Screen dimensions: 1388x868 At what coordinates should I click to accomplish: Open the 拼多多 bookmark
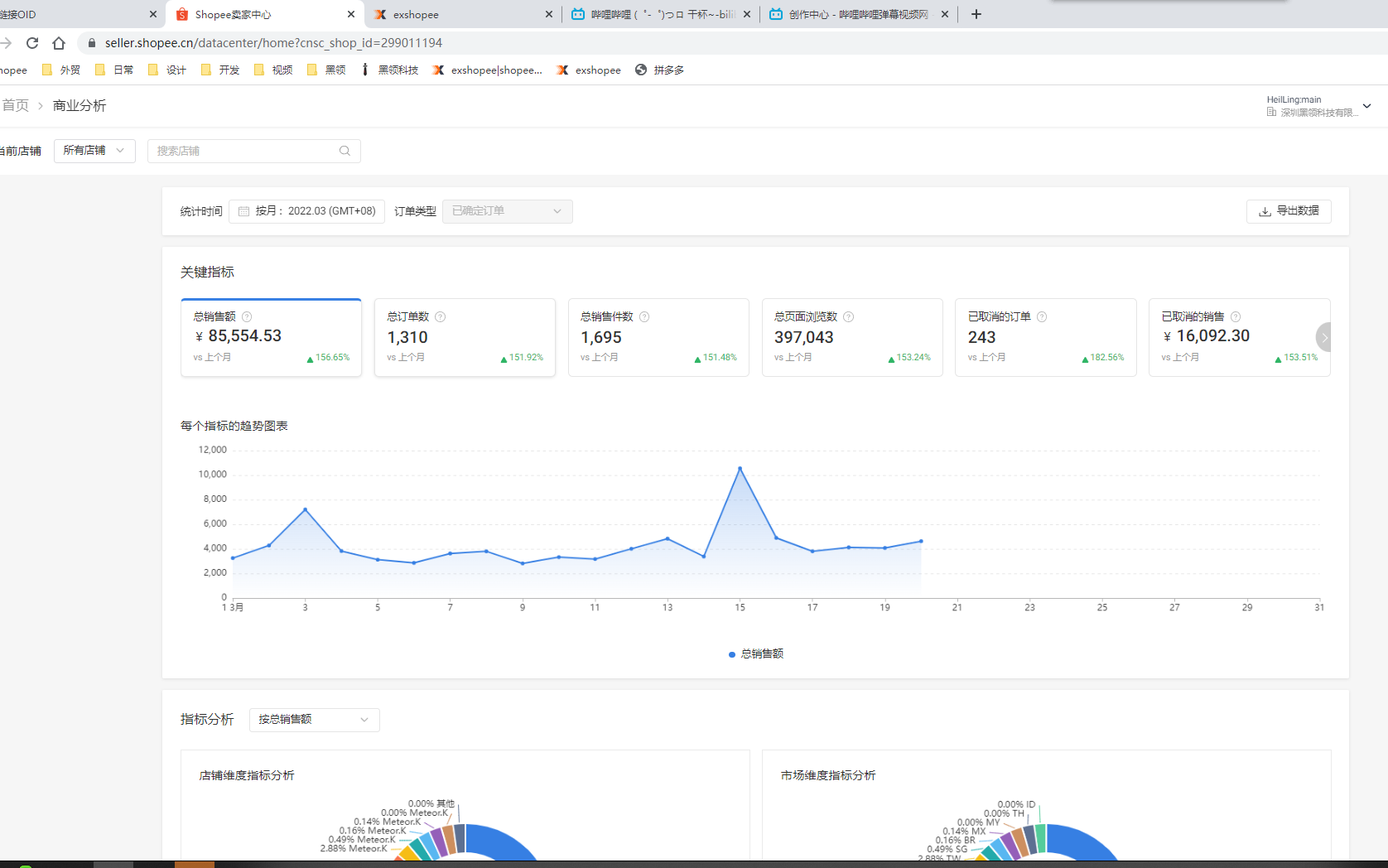660,70
